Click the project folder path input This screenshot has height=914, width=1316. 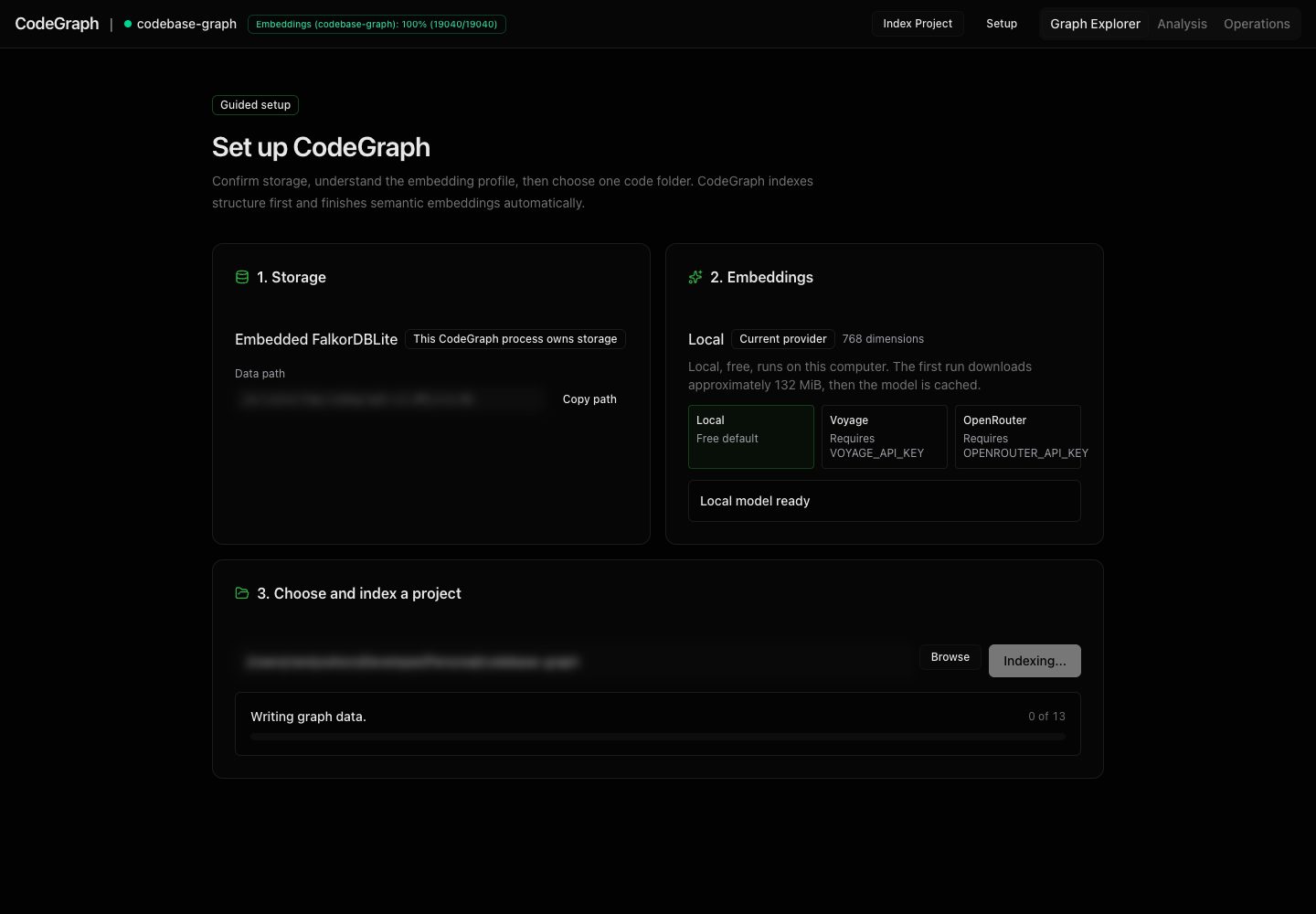[x=573, y=661]
